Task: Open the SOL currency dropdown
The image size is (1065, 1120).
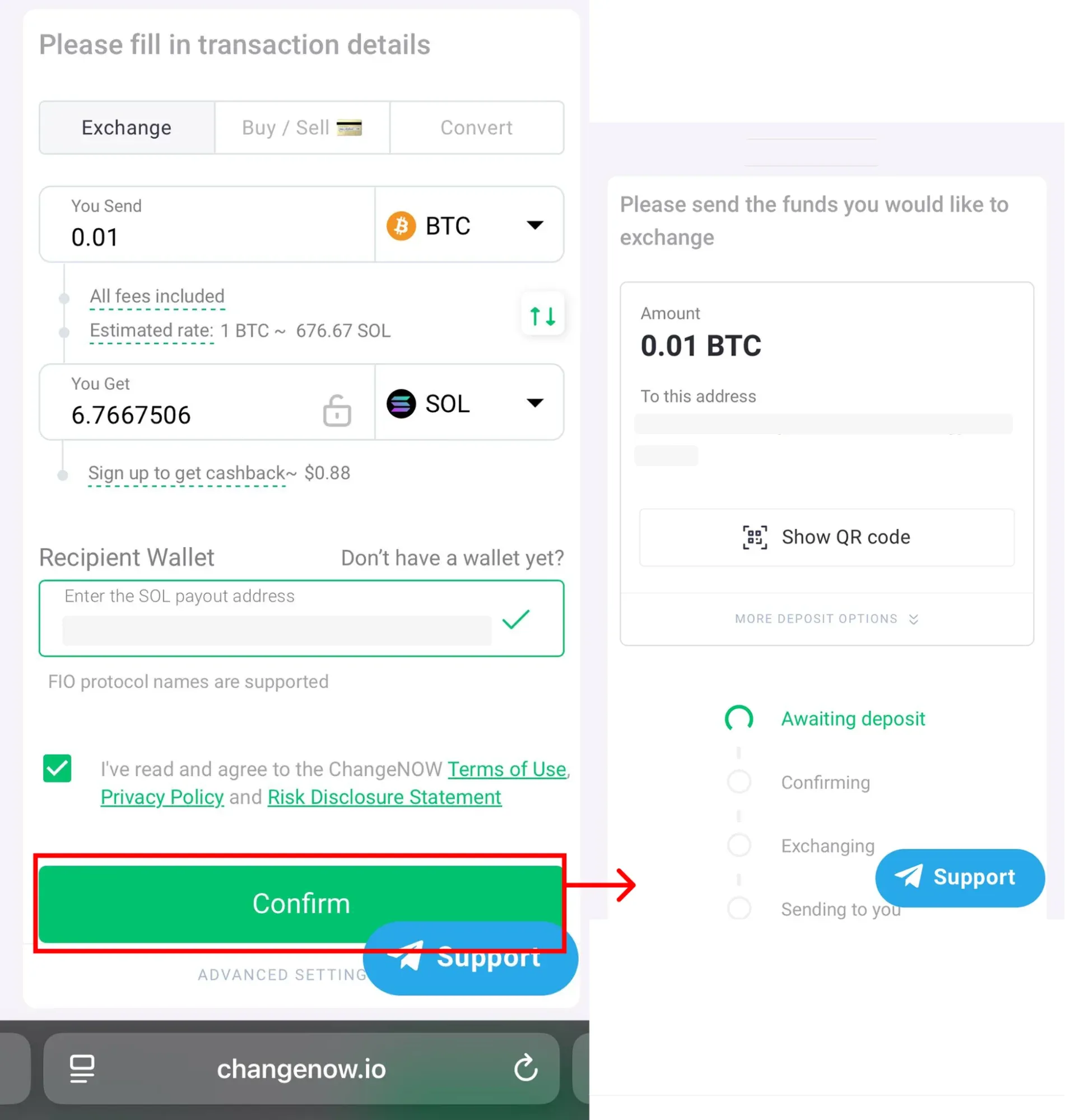Action: tap(534, 403)
